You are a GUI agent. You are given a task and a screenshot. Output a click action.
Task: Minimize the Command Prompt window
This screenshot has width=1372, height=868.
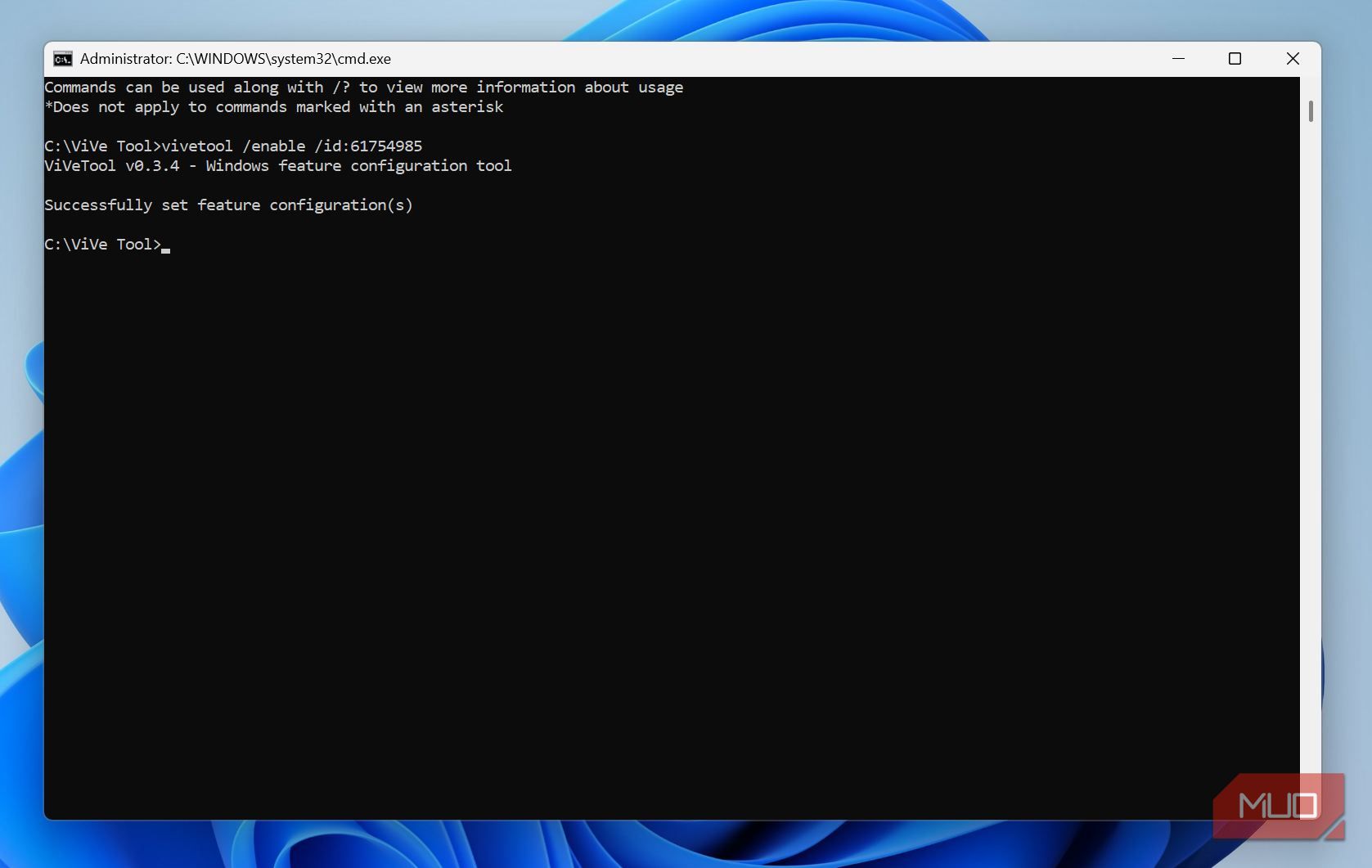[x=1178, y=59]
